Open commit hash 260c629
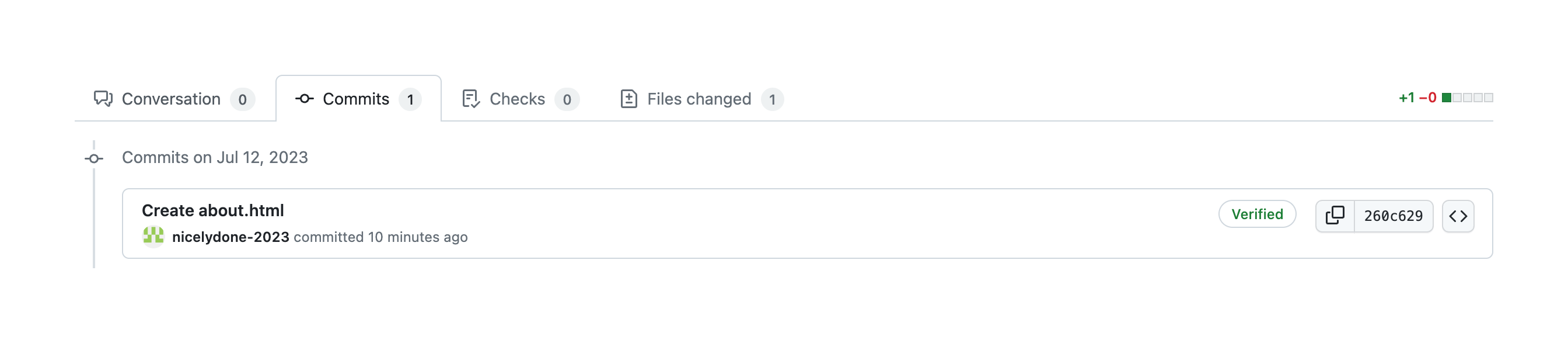The height and width of the screenshot is (343, 1568). (x=1393, y=216)
